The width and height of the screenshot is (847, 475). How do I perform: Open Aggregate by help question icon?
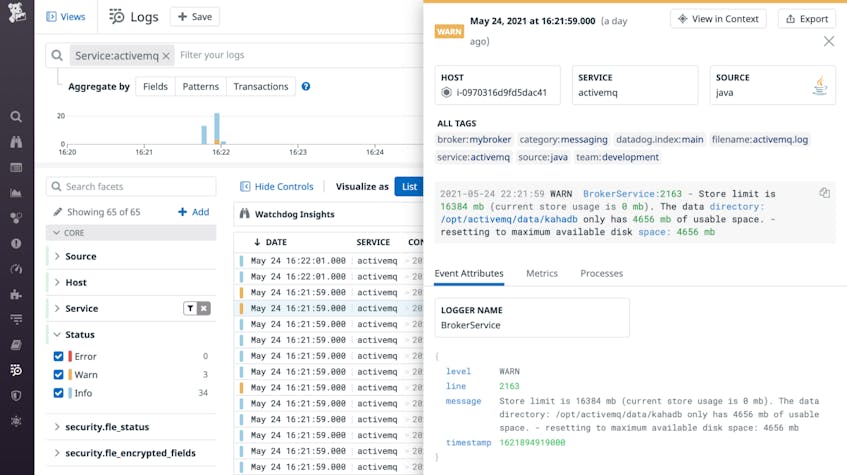[306, 86]
